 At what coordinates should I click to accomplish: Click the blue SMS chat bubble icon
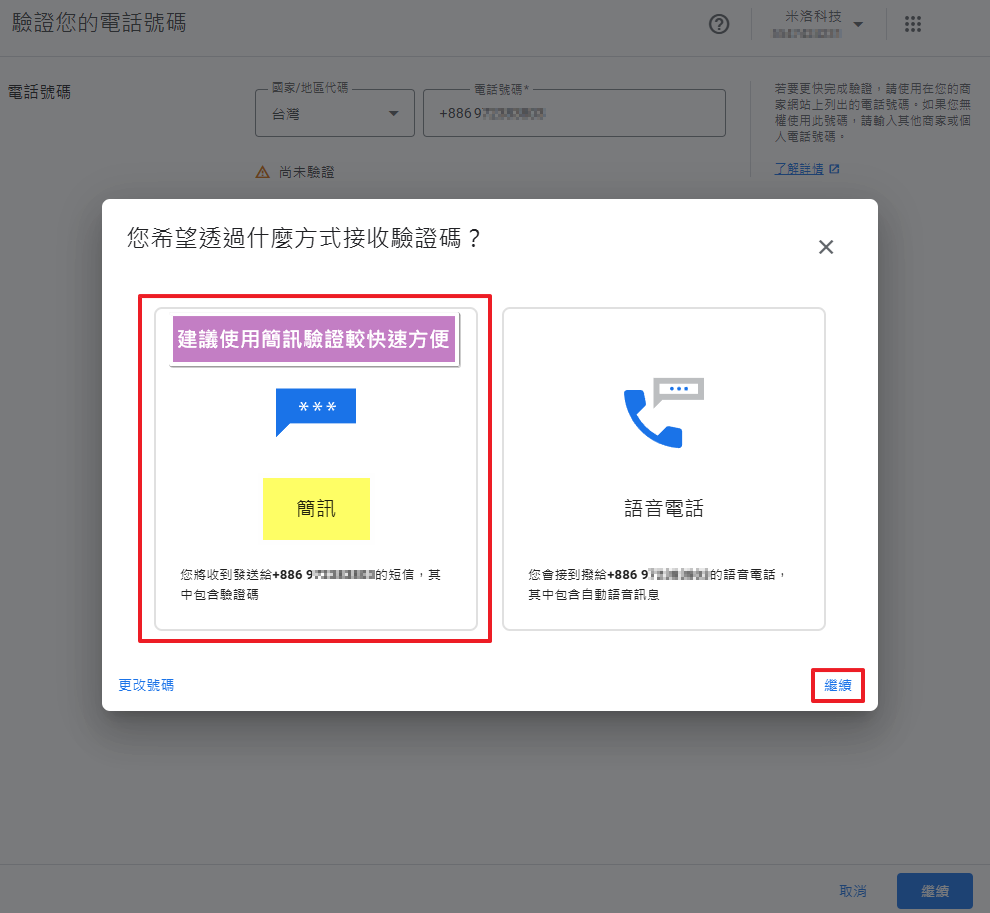pyautogui.click(x=315, y=411)
